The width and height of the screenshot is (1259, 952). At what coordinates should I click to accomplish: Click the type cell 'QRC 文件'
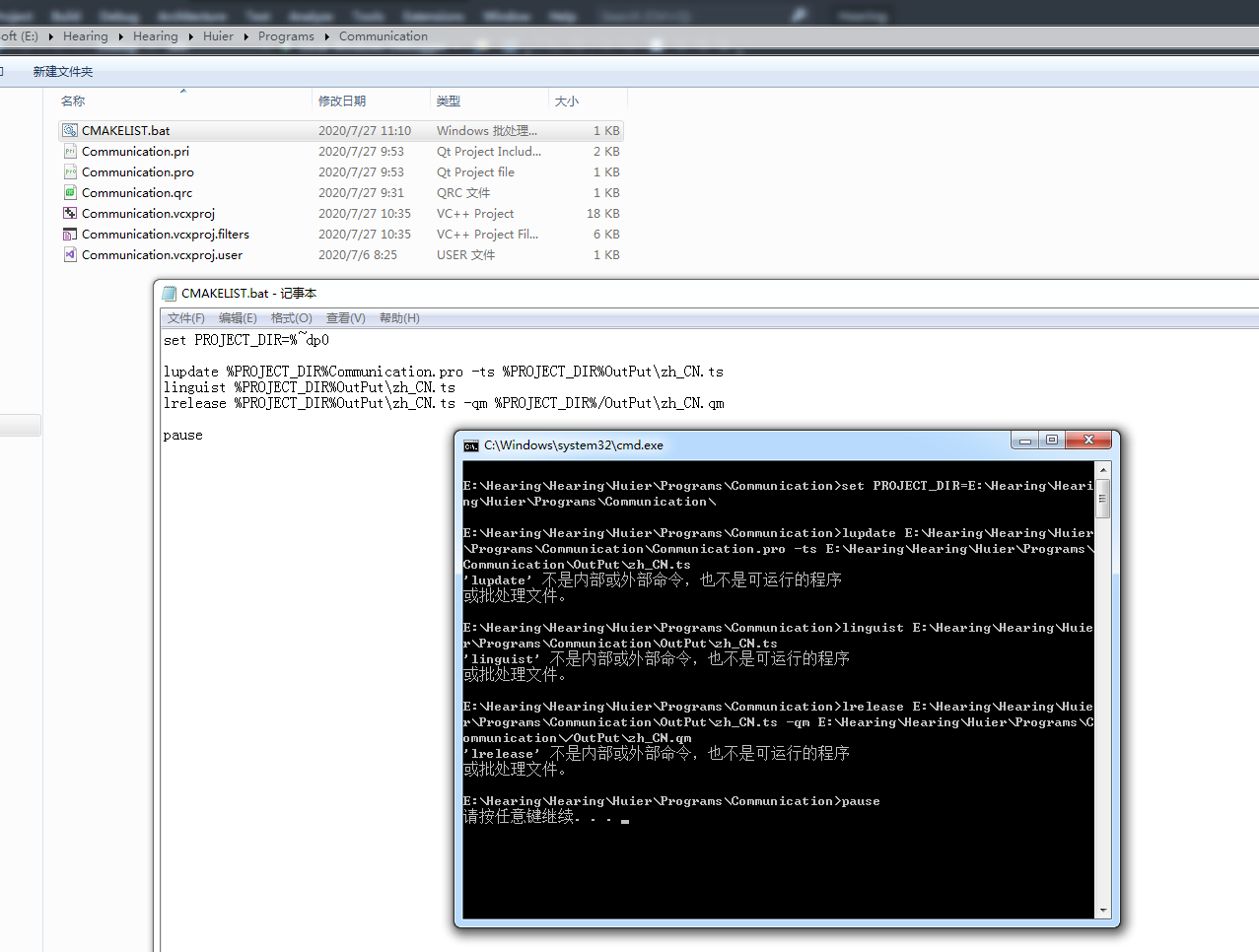tap(463, 192)
